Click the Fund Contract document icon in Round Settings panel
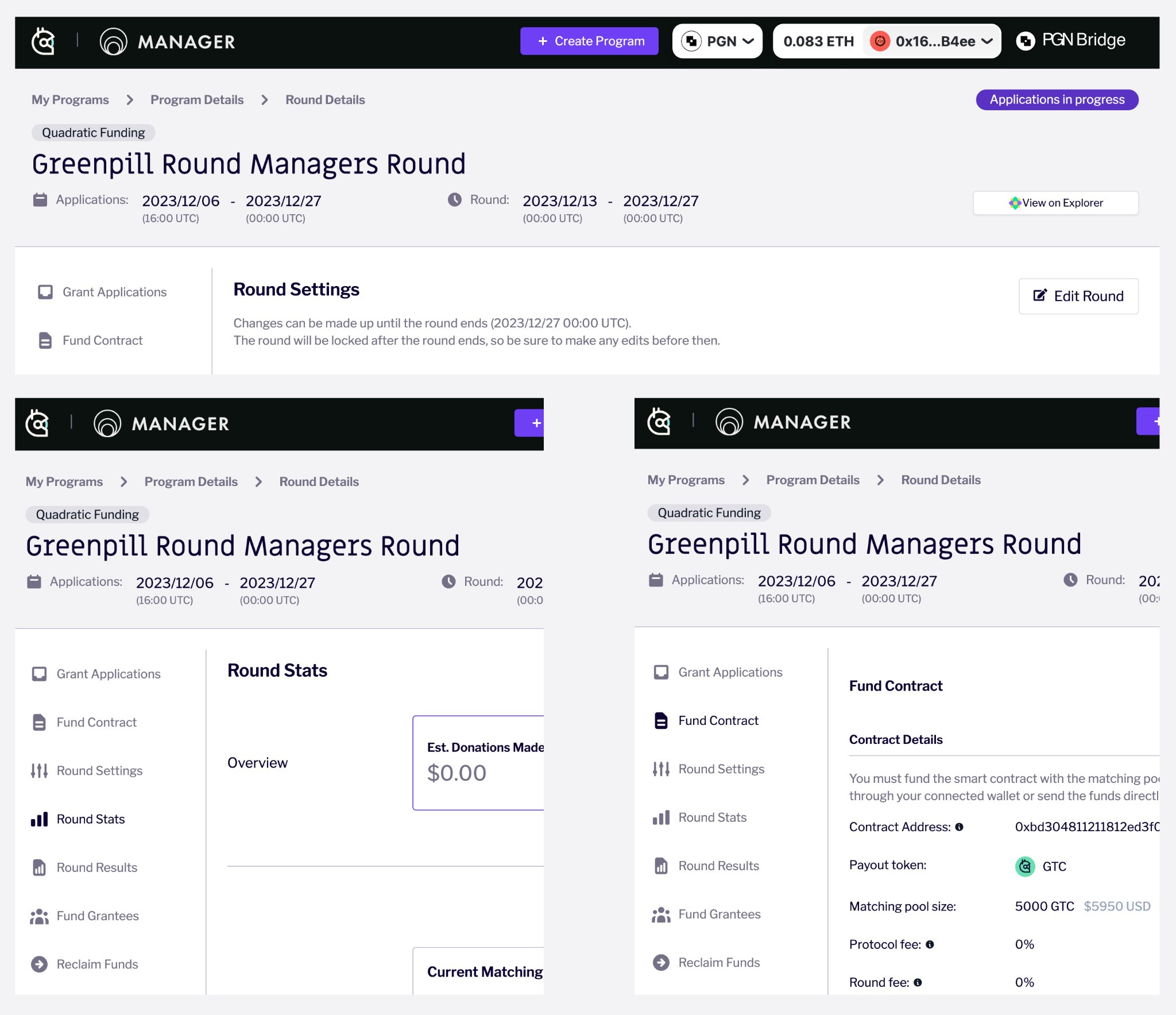1176x1015 pixels. (x=45, y=341)
